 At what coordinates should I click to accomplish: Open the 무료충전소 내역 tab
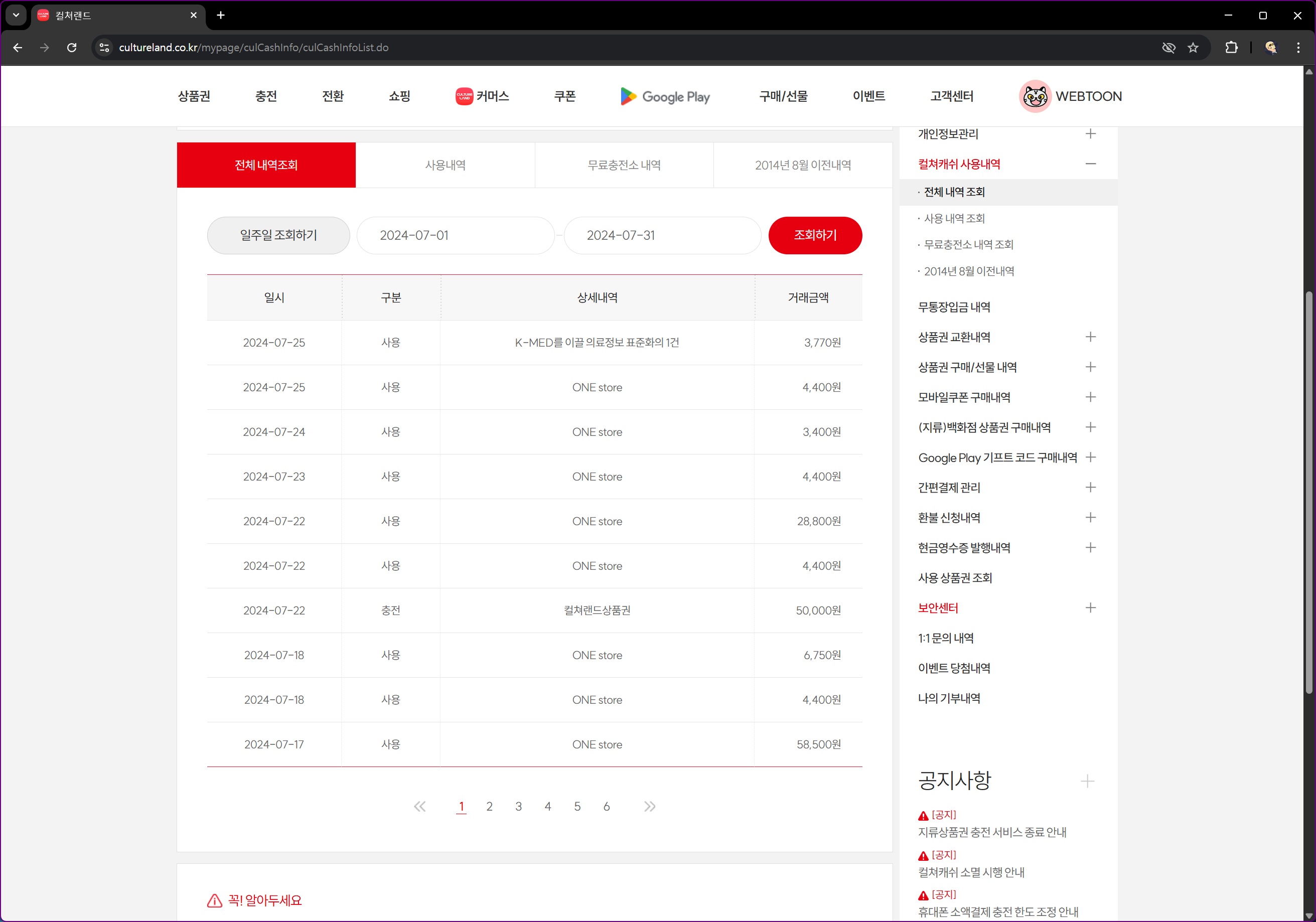pos(624,165)
